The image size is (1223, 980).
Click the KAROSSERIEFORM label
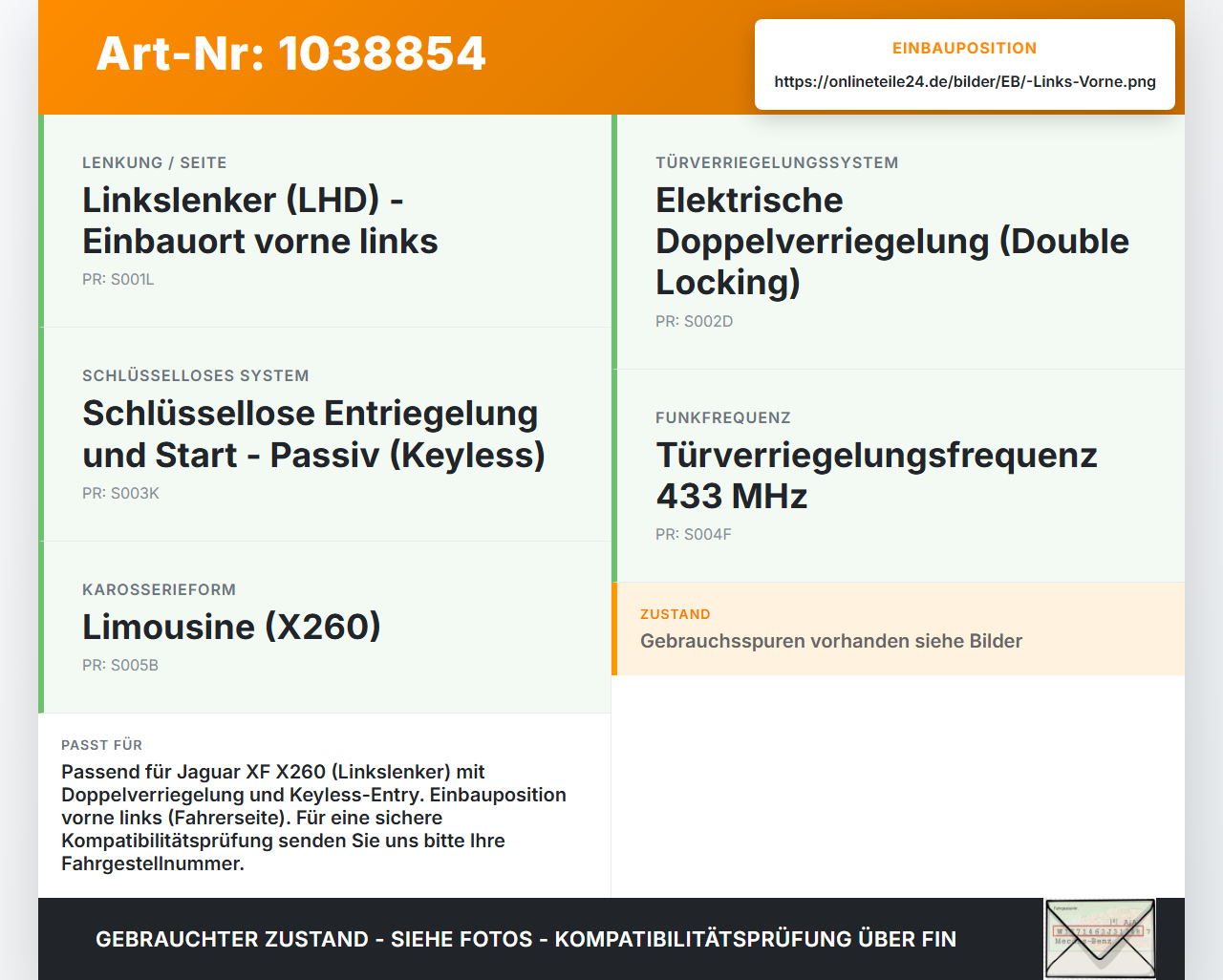[x=159, y=590]
